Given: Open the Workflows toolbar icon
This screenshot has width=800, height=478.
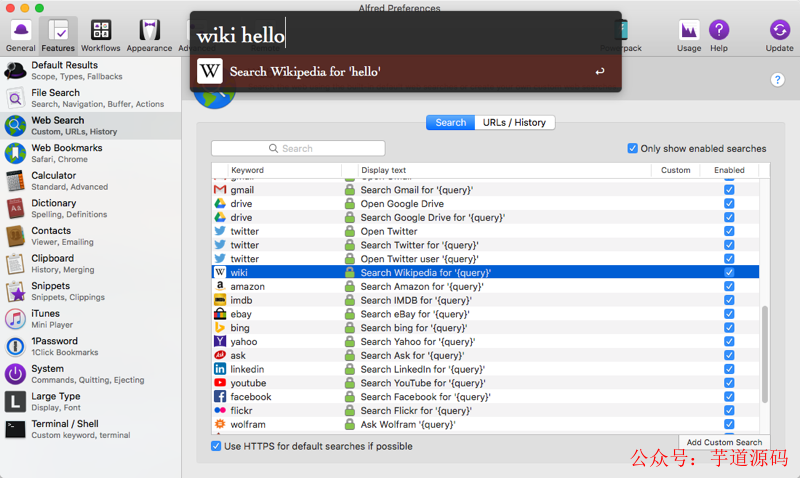Looking at the screenshot, I should 101,35.
